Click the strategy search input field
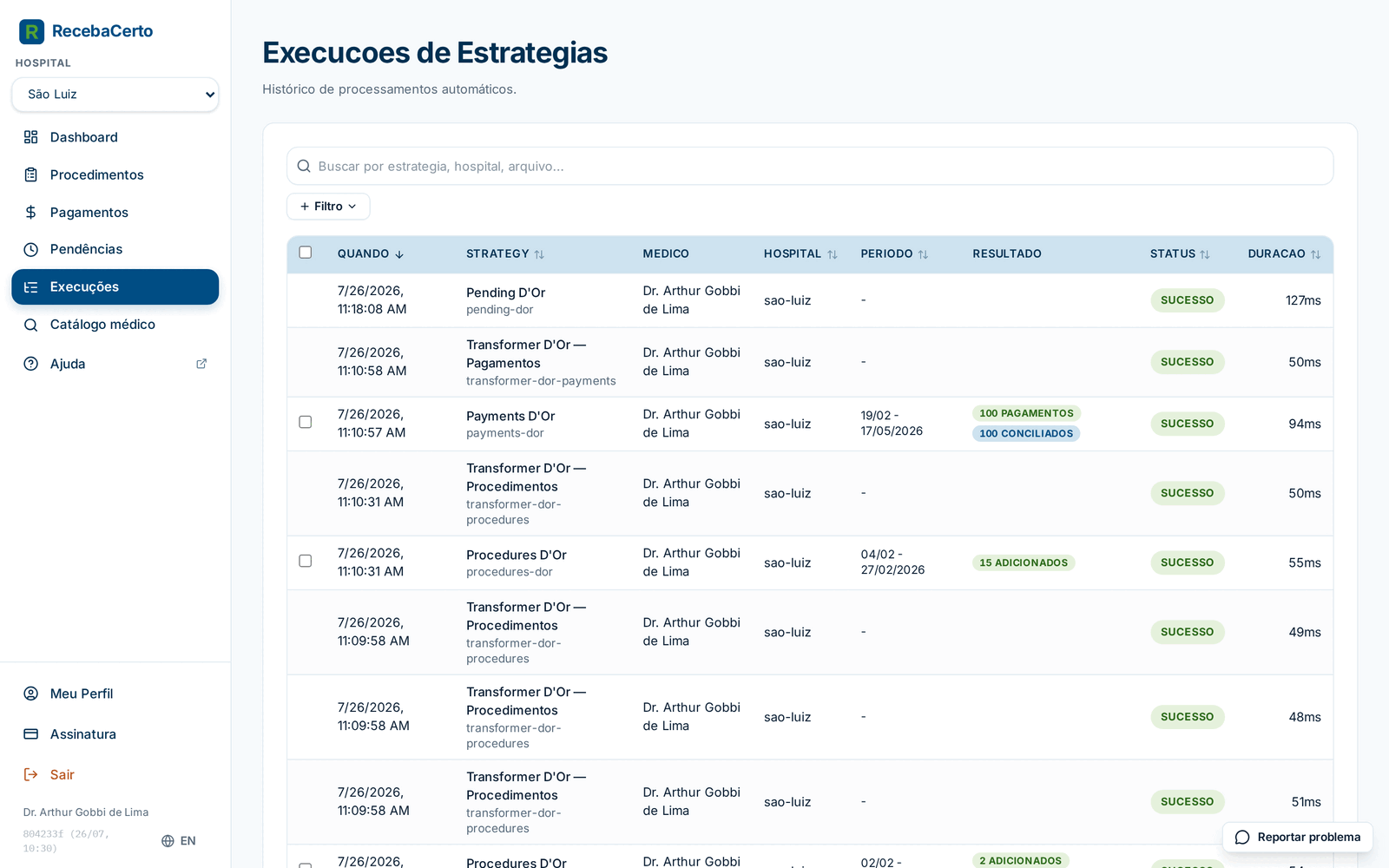Screen dimensions: 1389x868 point(810,166)
